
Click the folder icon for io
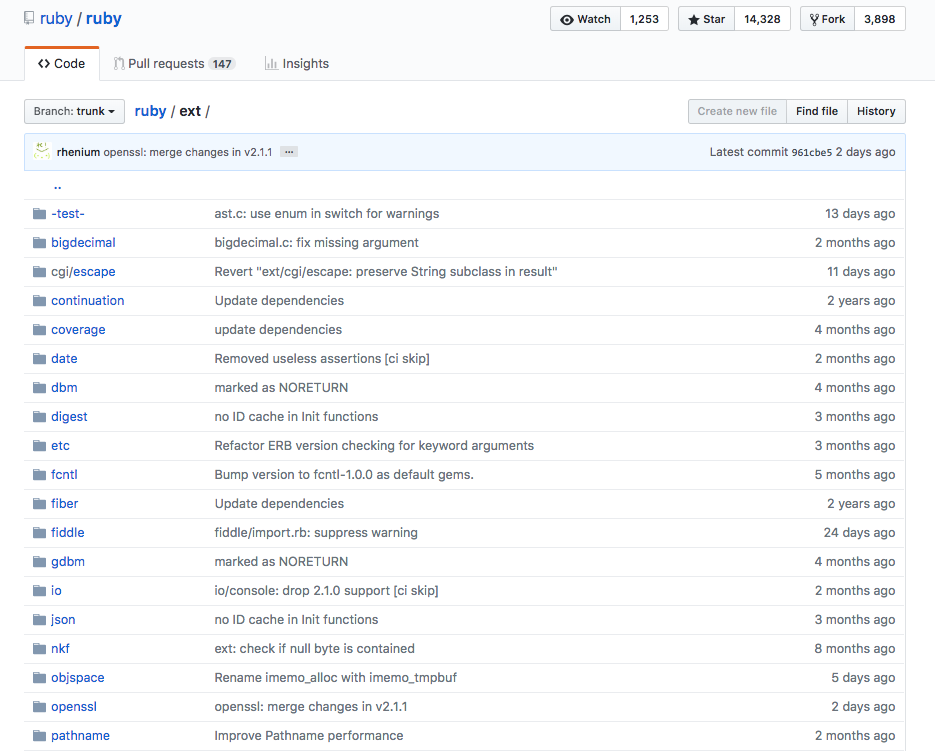tap(39, 591)
